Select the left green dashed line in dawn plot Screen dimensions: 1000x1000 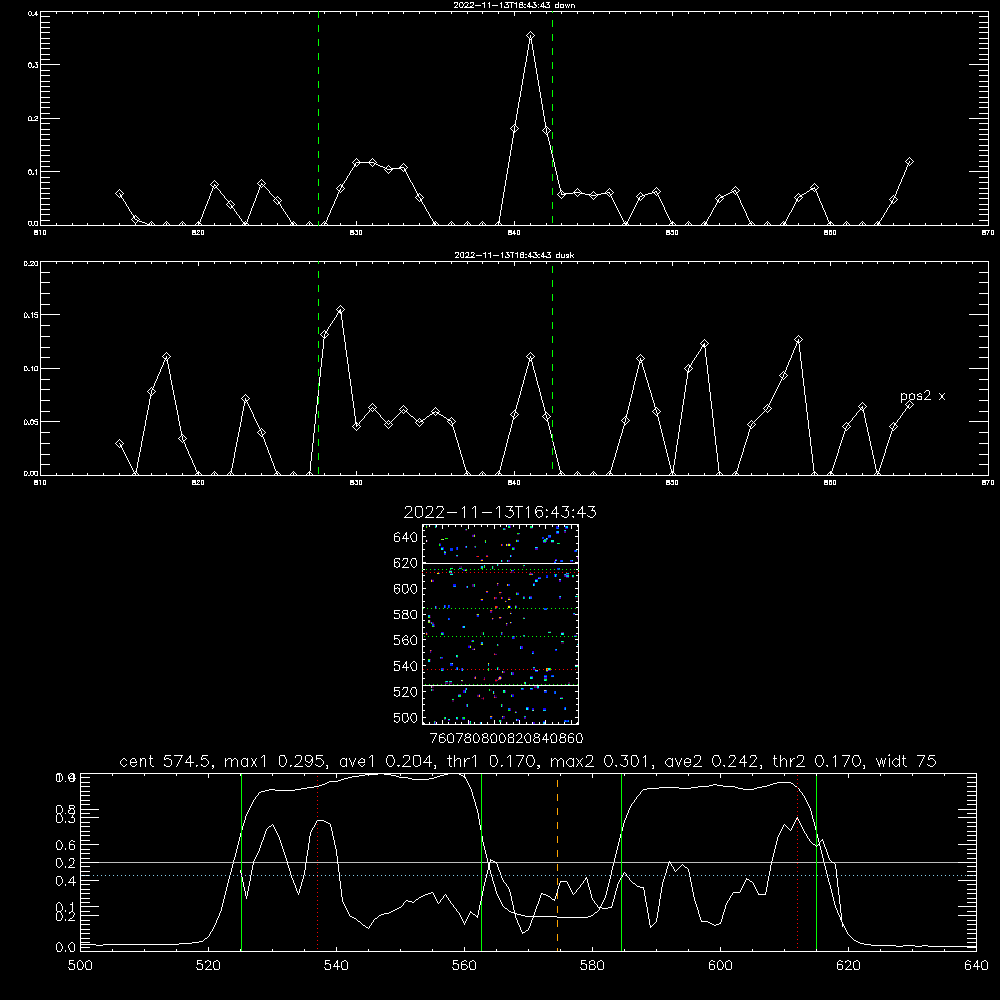tap(318, 118)
